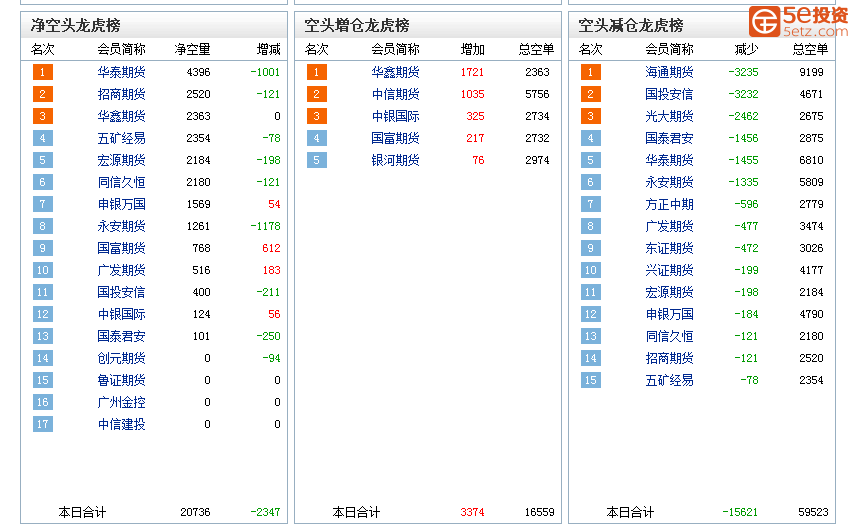Click 国富期货 in 空头增仓龙虎榜 table
Screen dimensions: 856x529
395,138
